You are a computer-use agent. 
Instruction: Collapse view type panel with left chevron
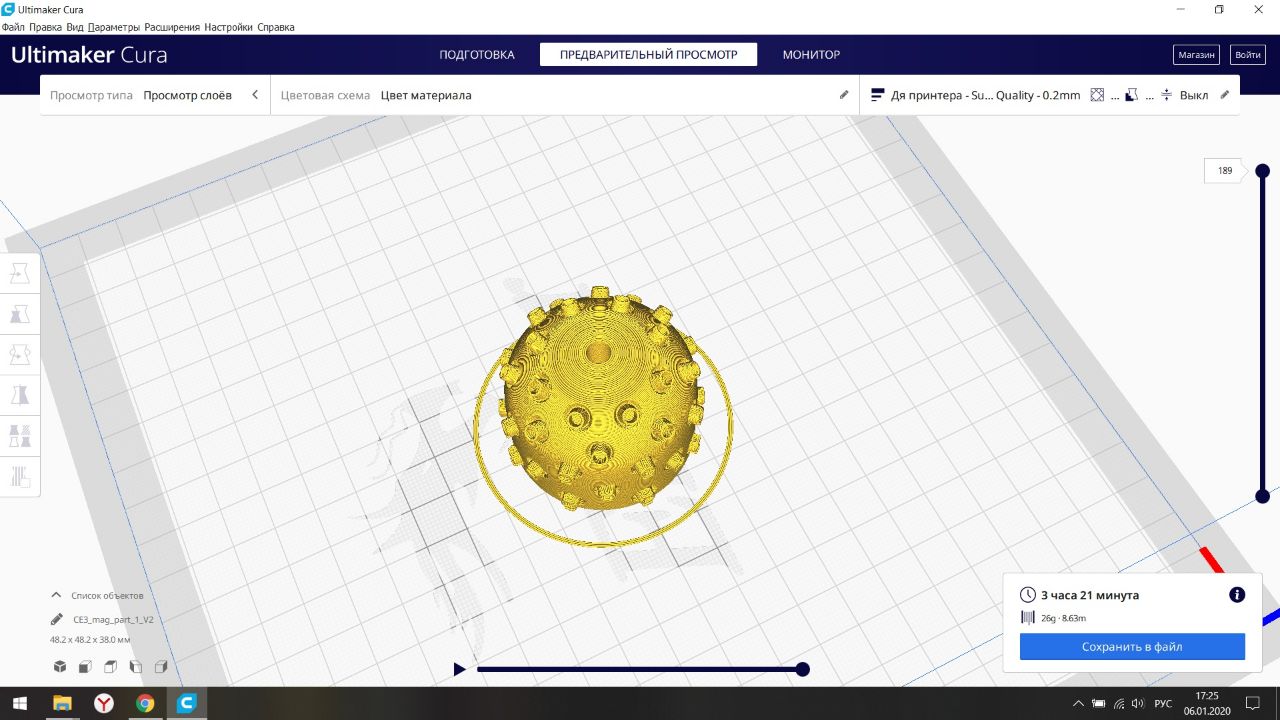click(255, 95)
